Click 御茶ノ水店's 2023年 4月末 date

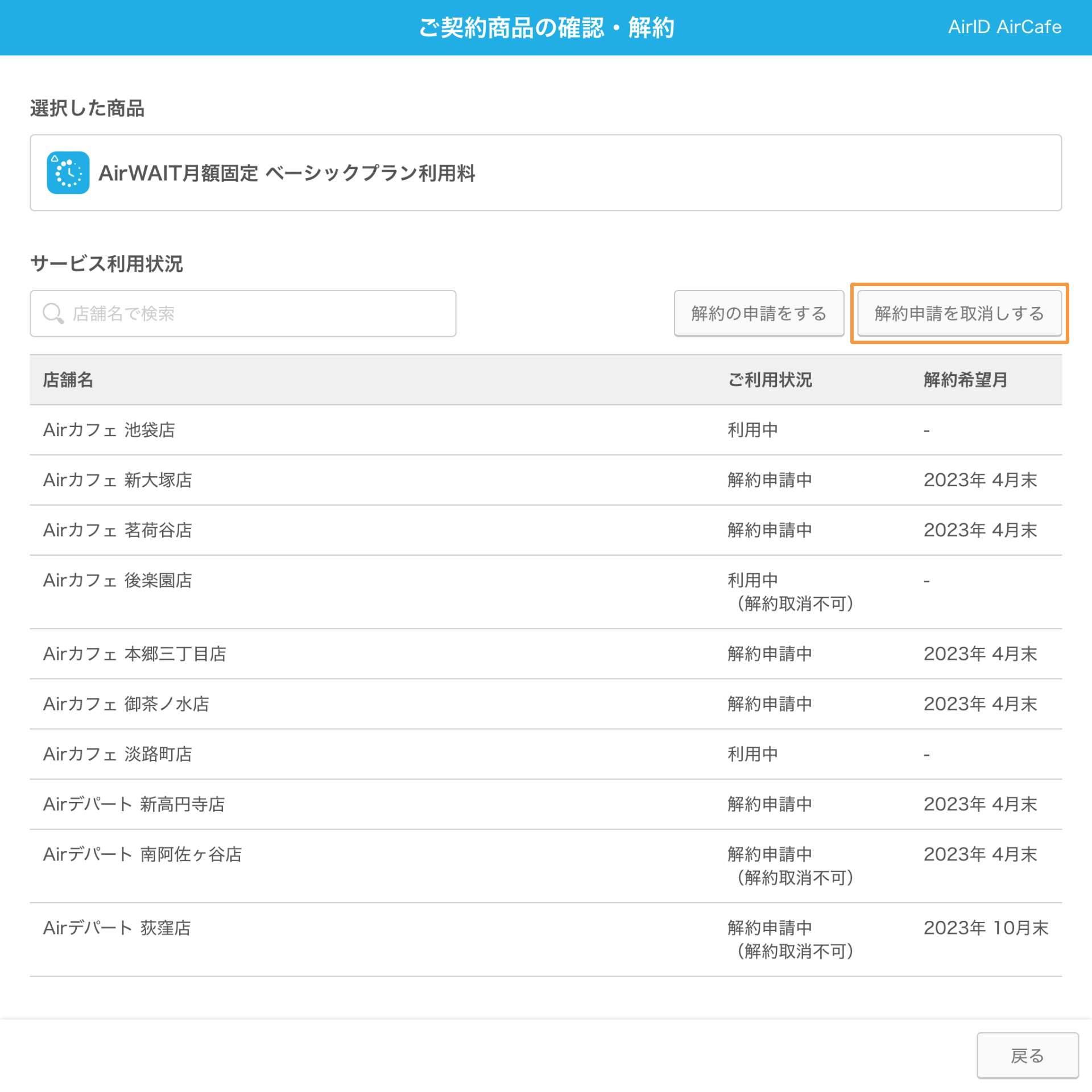pos(981,704)
